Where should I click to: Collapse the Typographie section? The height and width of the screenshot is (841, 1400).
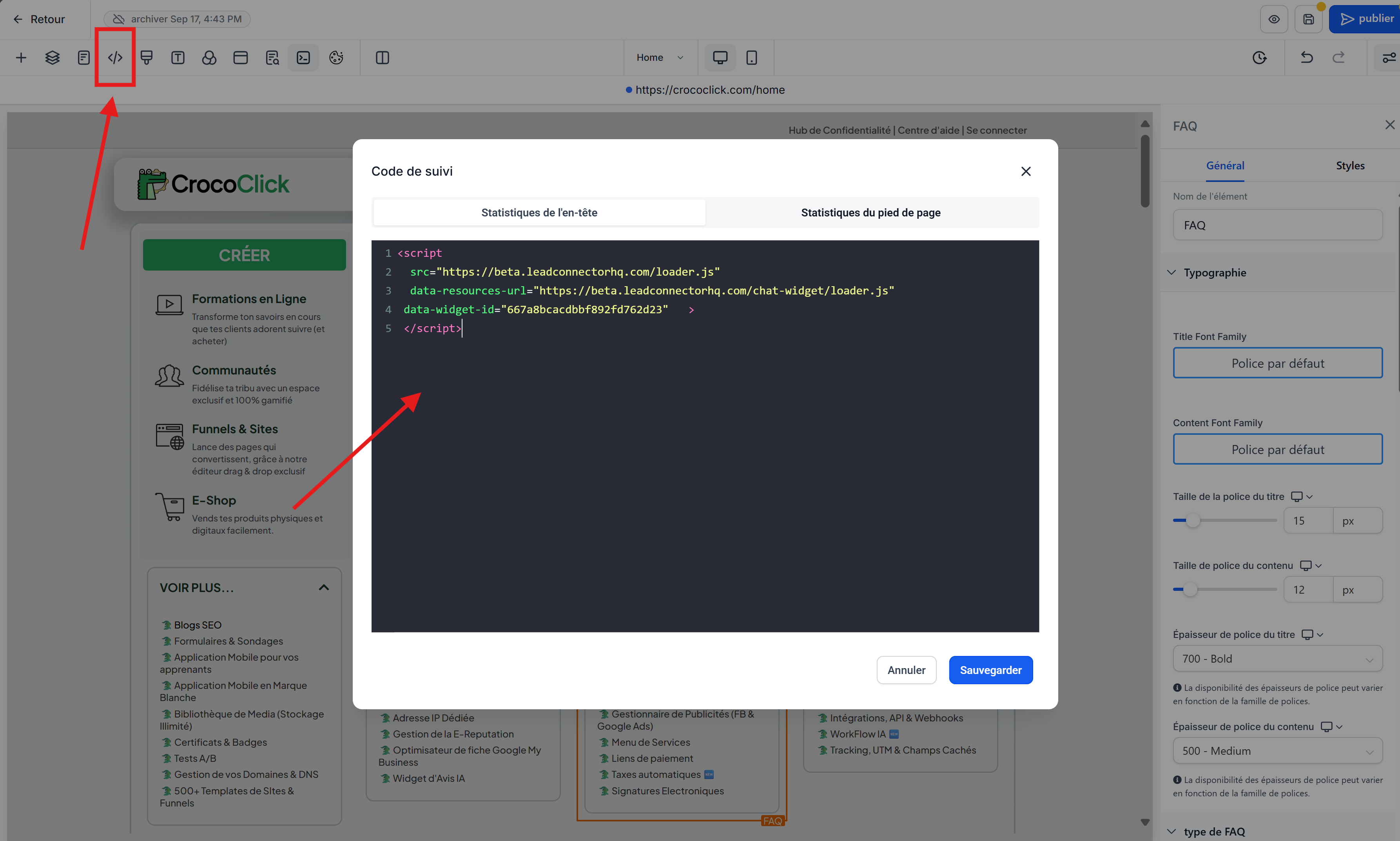click(x=1171, y=272)
